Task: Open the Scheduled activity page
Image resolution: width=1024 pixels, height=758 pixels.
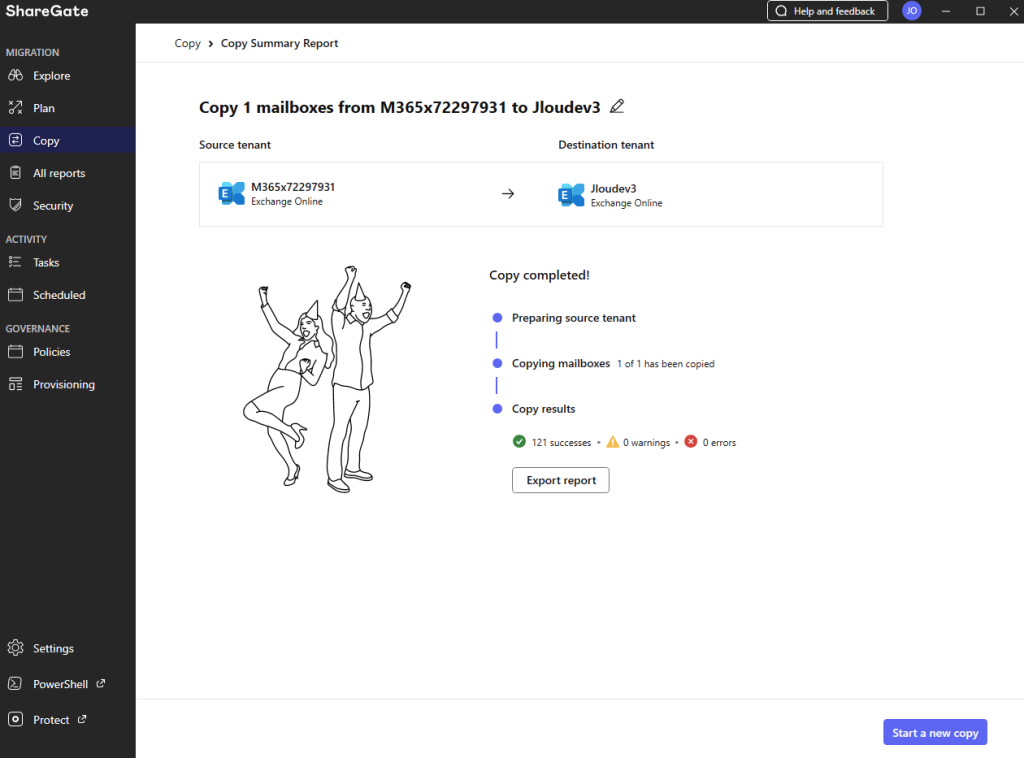Action: [x=68, y=294]
